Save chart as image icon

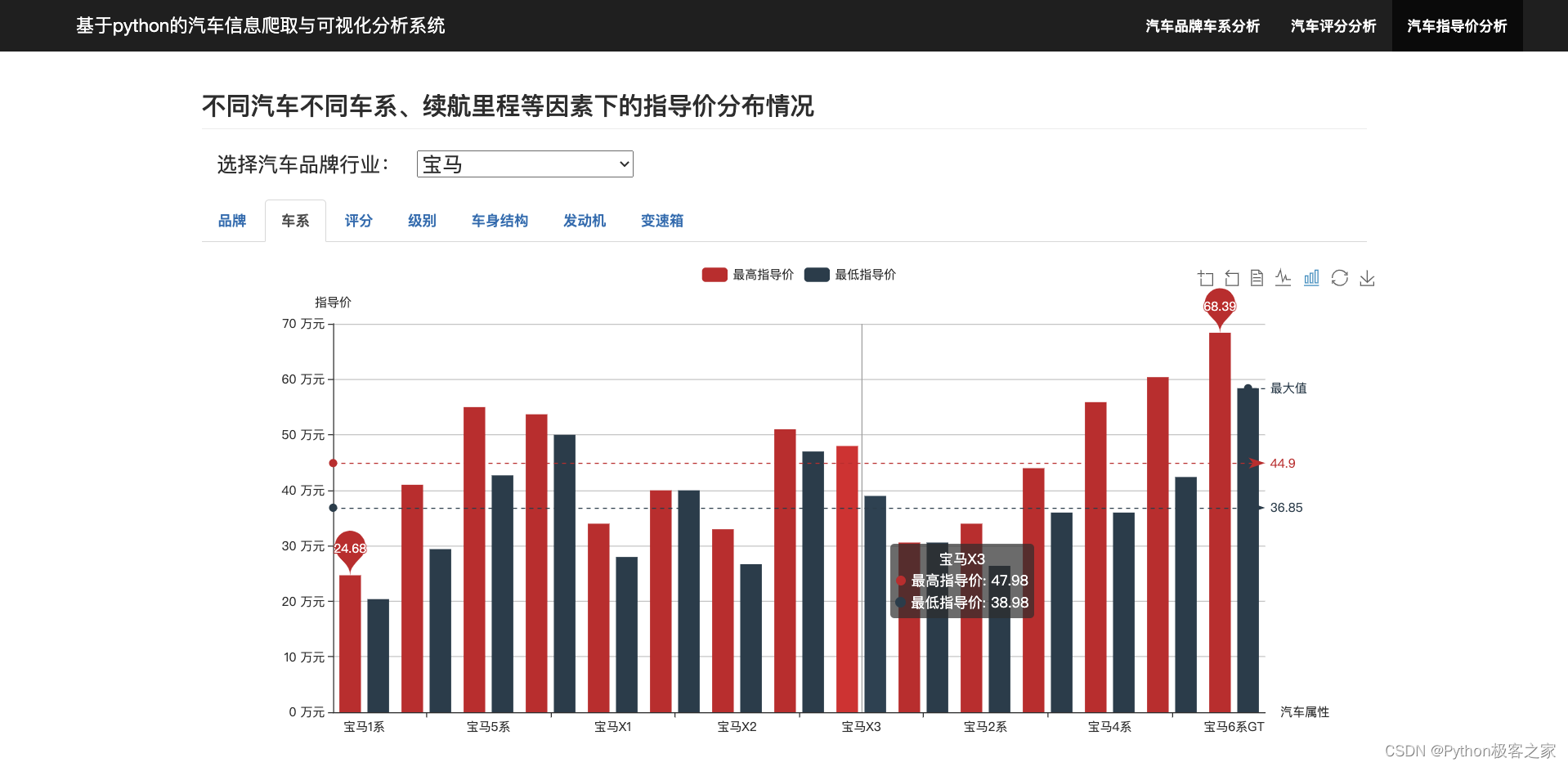tap(1367, 278)
